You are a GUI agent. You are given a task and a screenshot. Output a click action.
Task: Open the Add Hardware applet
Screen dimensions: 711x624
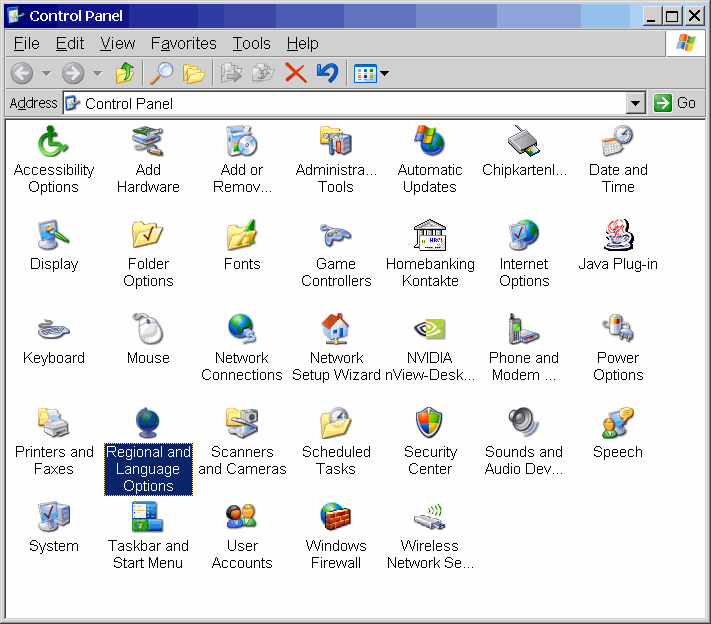click(x=148, y=142)
